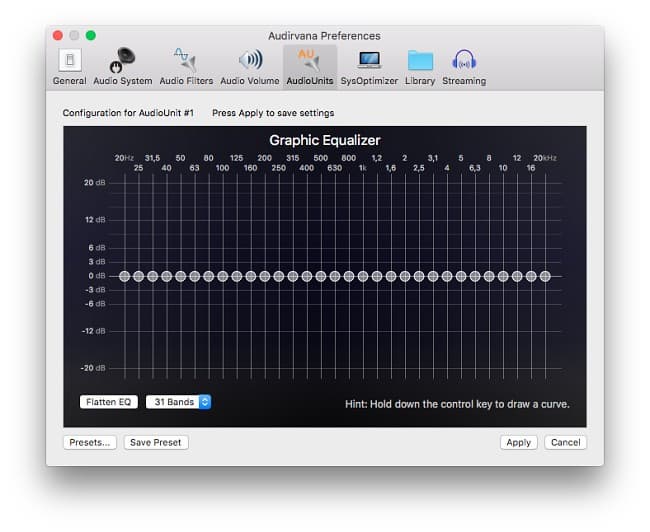650x532 pixels.
Task: Click the '12 dB' scale label
Action: coord(95,219)
